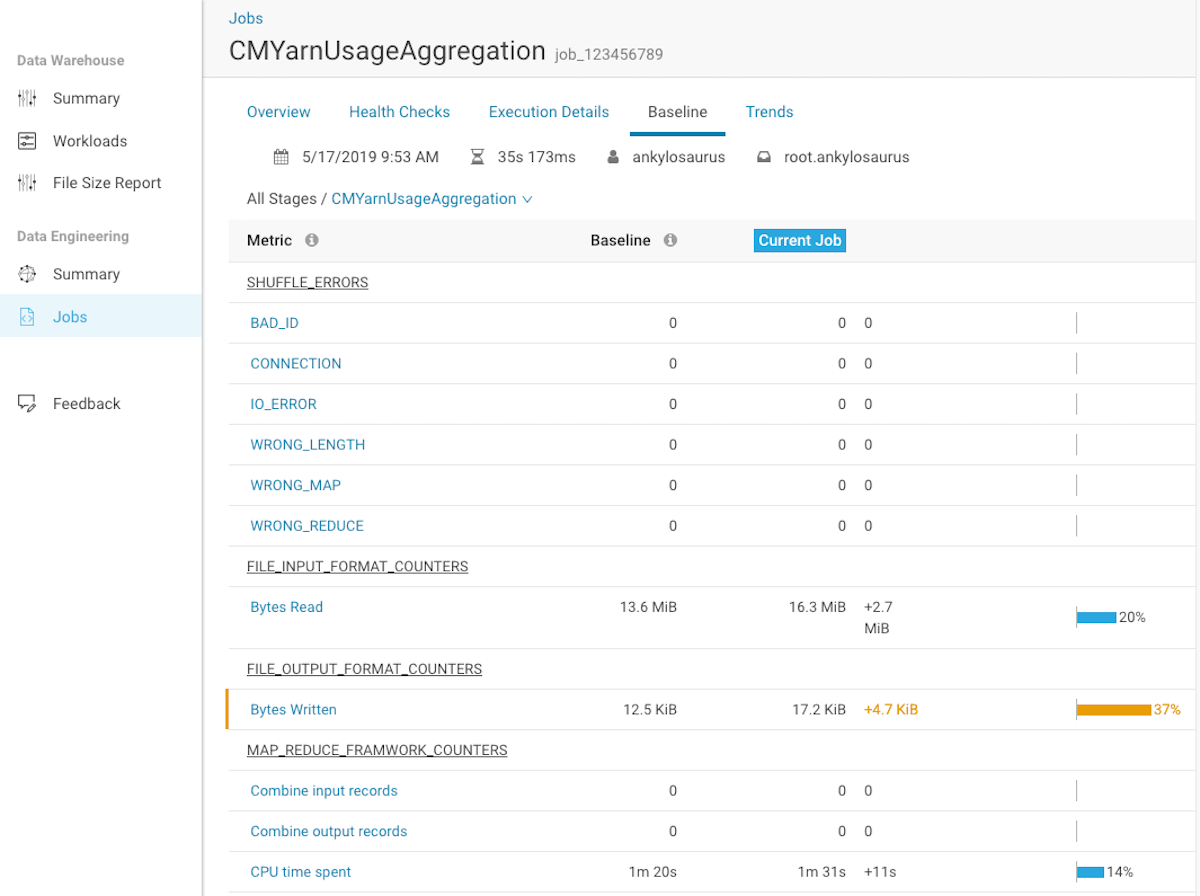Open the Health Checks tab
This screenshot has width=1200, height=896.
tap(399, 112)
